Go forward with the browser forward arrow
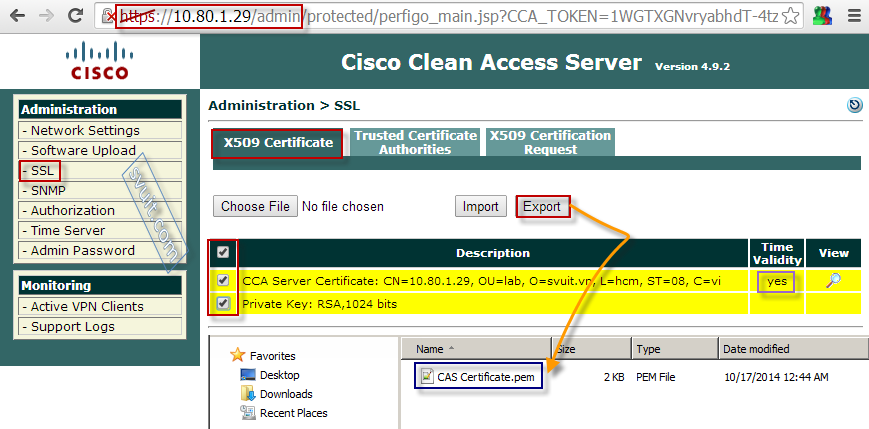Viewport: 869px width, 429px height. point(46,16)
